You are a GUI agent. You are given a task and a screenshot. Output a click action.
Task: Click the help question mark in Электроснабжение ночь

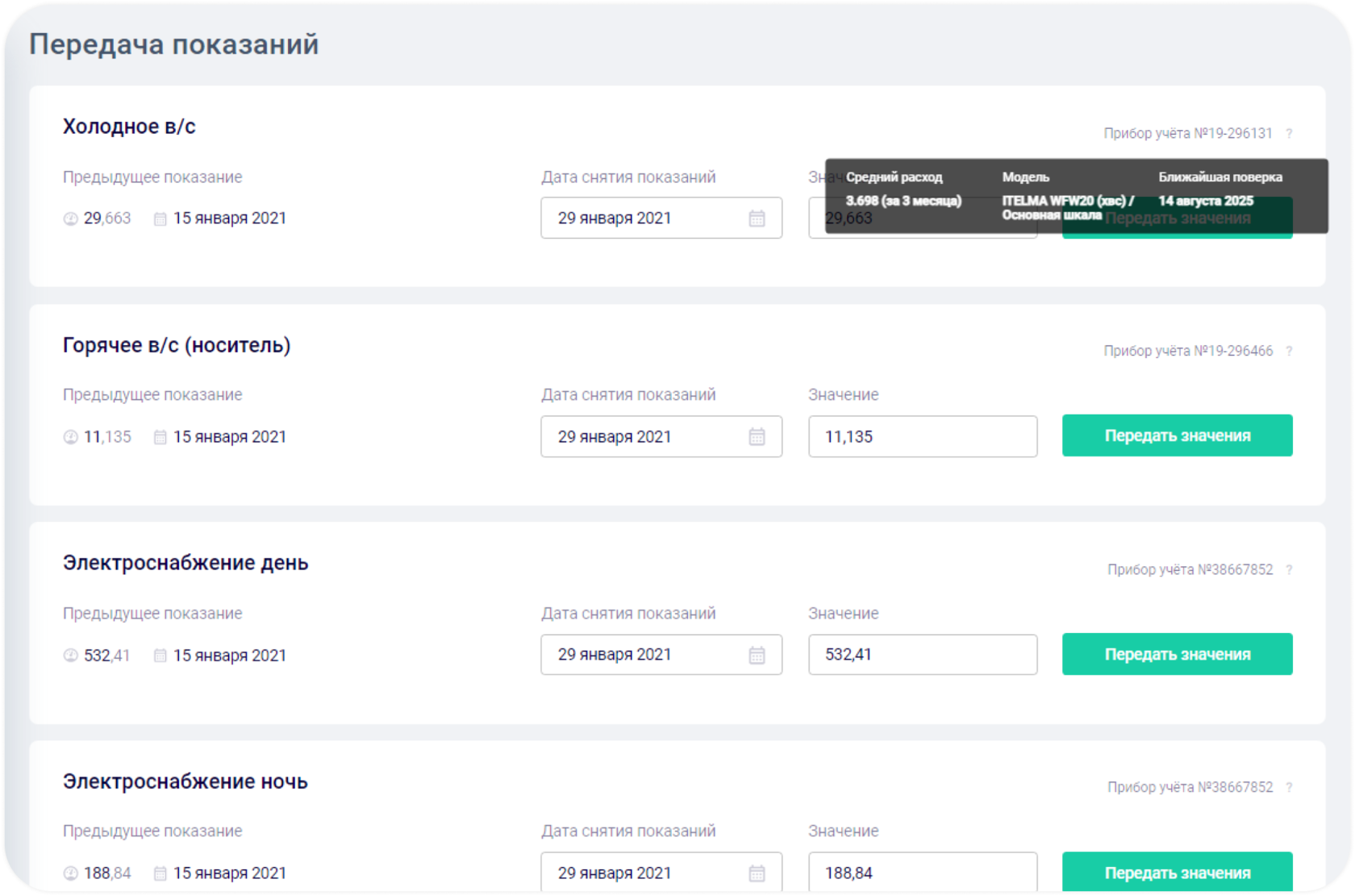pyautogui.click(x=1289, y=788)
